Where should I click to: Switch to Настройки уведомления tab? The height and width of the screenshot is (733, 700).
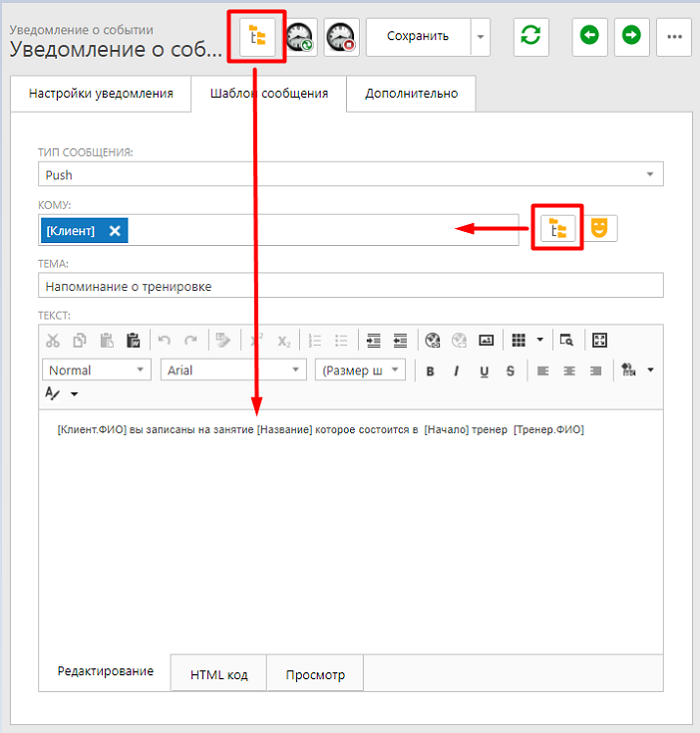coord(101,94)
